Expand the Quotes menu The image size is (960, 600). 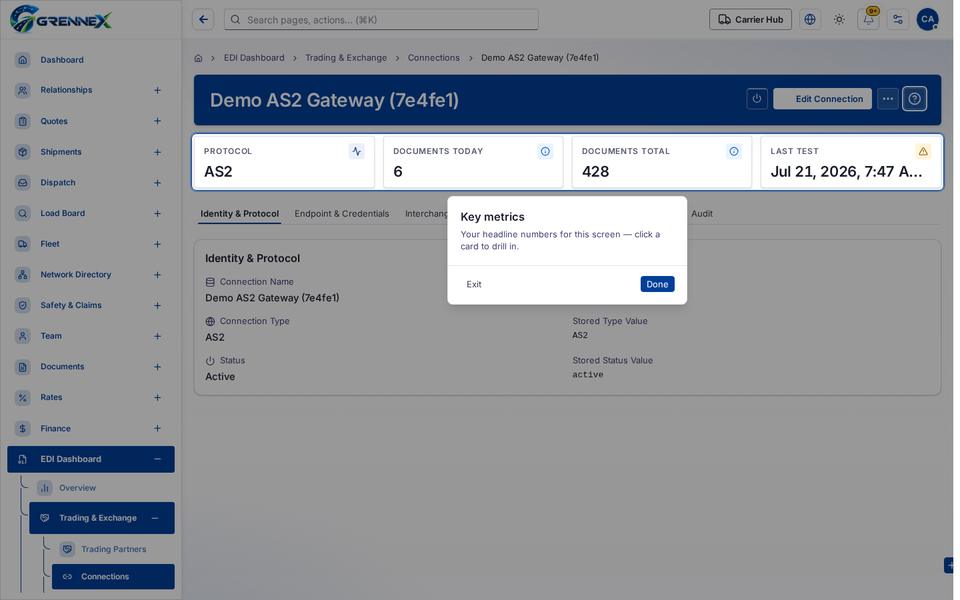click(157, 121)
